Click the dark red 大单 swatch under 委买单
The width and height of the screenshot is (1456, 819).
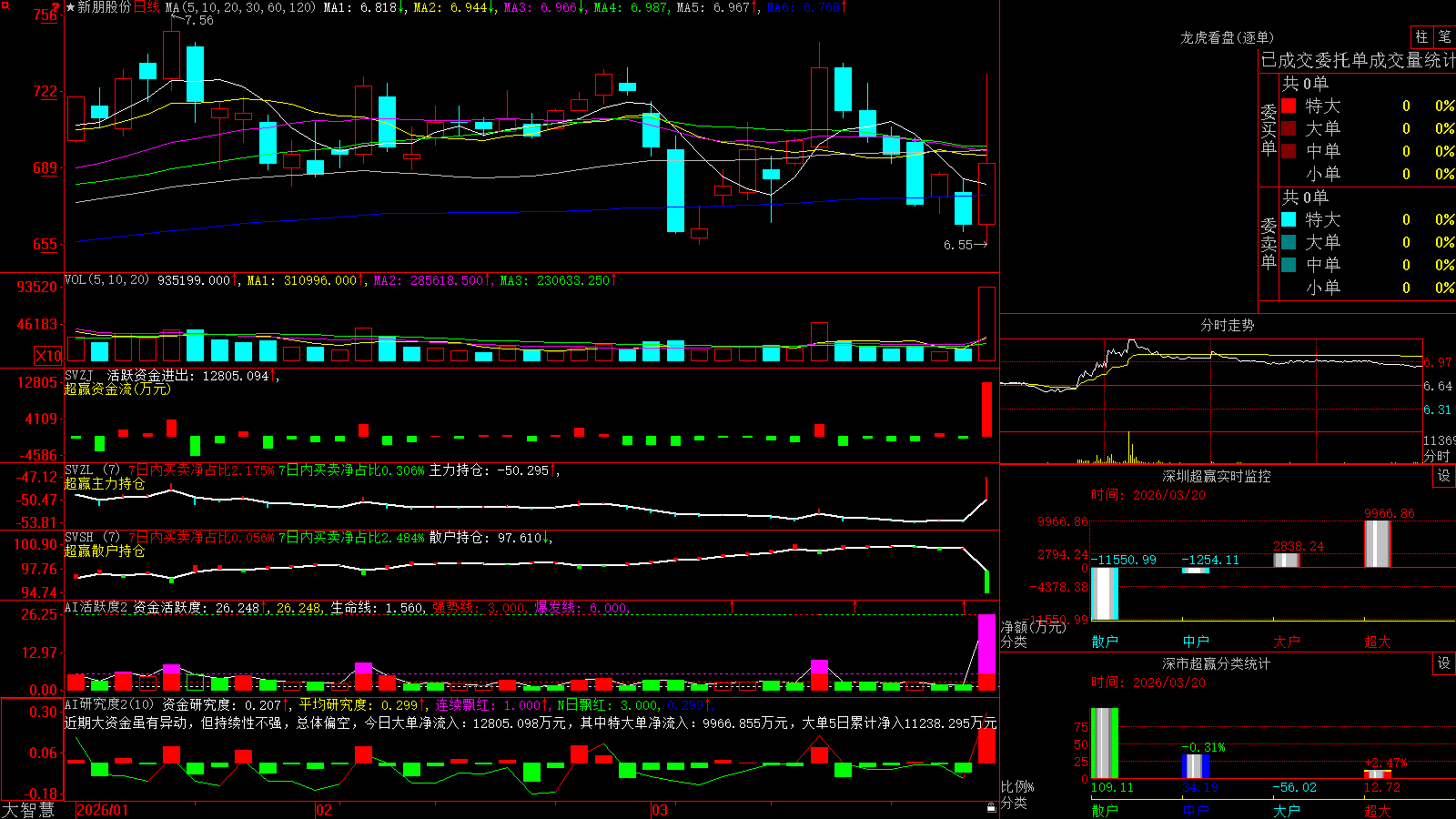(x=1289, y=128)
